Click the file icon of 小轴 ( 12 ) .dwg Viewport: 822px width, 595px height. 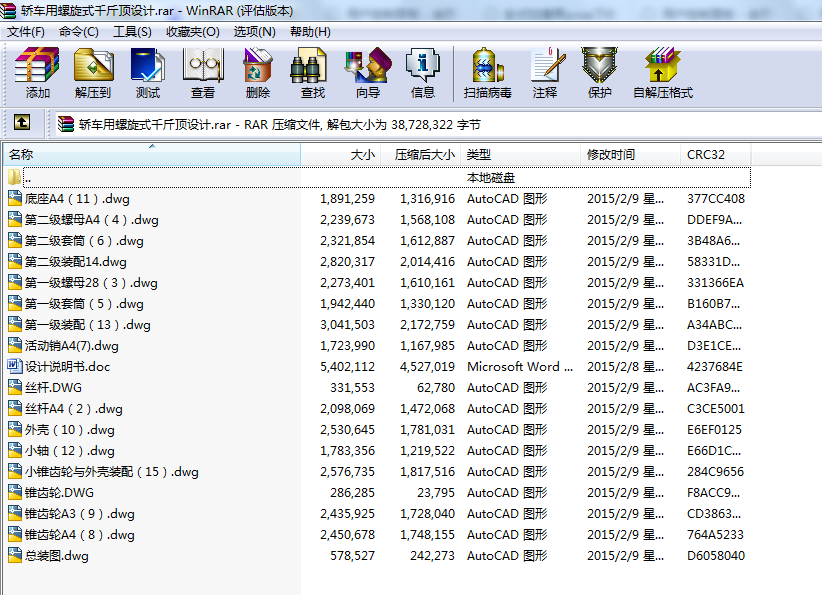(15, 450)
